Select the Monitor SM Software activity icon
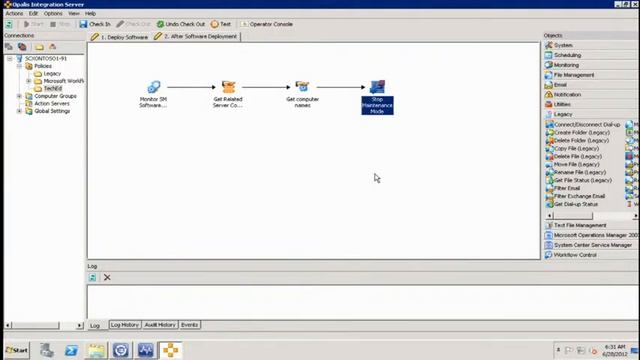Image resolution: width=640 pixels, height=360 pixels. click(154, 87)
